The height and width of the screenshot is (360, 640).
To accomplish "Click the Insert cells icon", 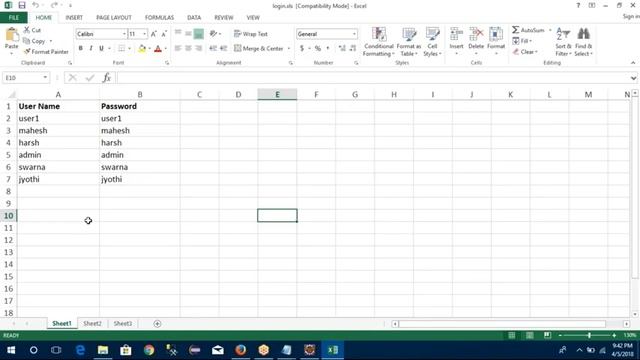I will point(456,34).
